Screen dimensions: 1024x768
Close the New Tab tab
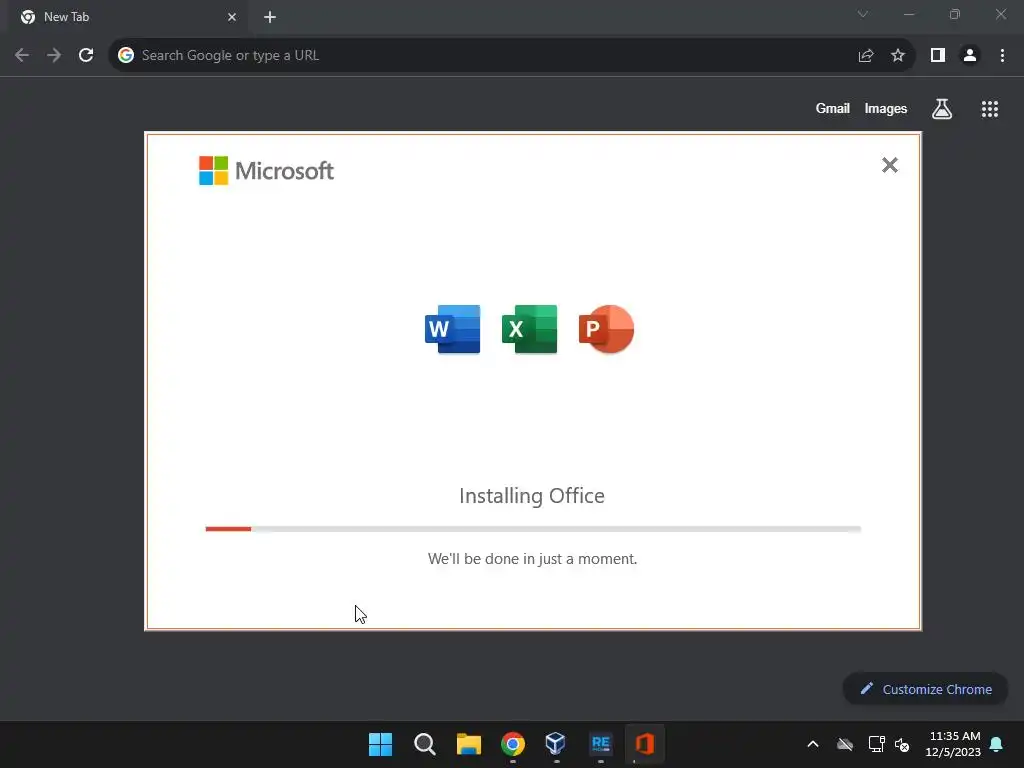click(x=232, y=17)
